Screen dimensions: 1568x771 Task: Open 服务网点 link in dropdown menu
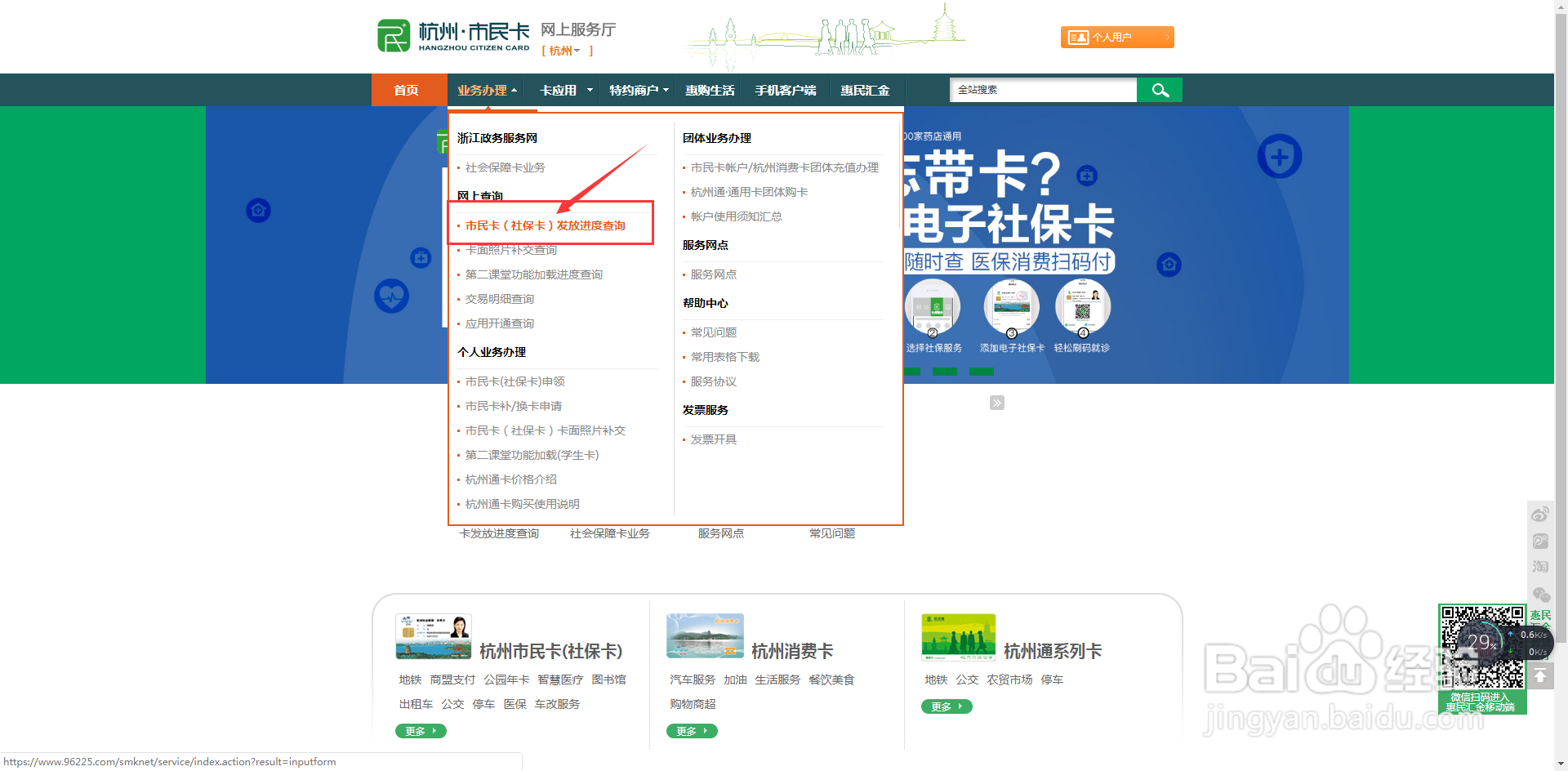click(x=714, y=274)
